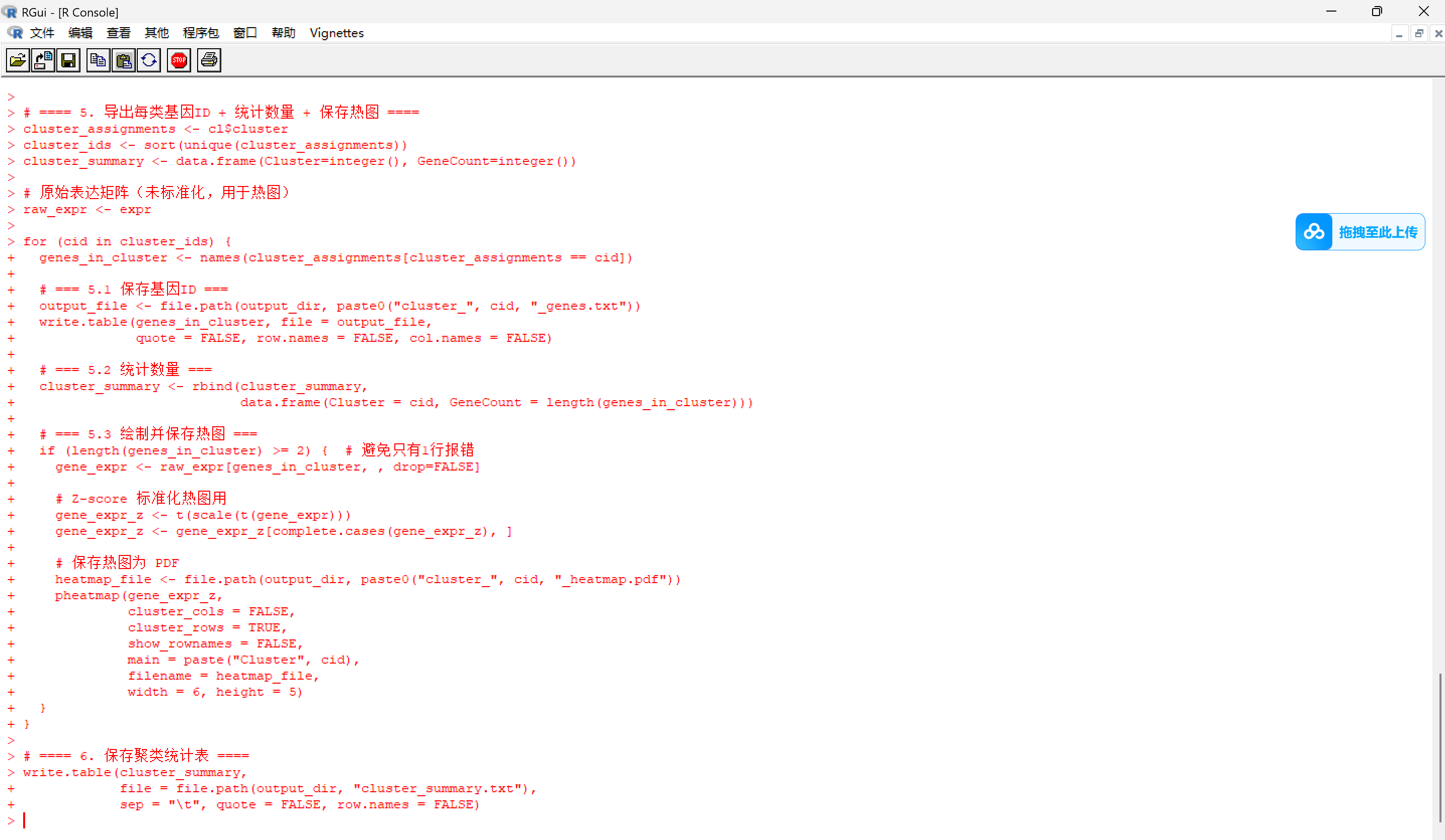
Task: Click the Load workspace toolbar icon
Action: click(x=43, y=60)
